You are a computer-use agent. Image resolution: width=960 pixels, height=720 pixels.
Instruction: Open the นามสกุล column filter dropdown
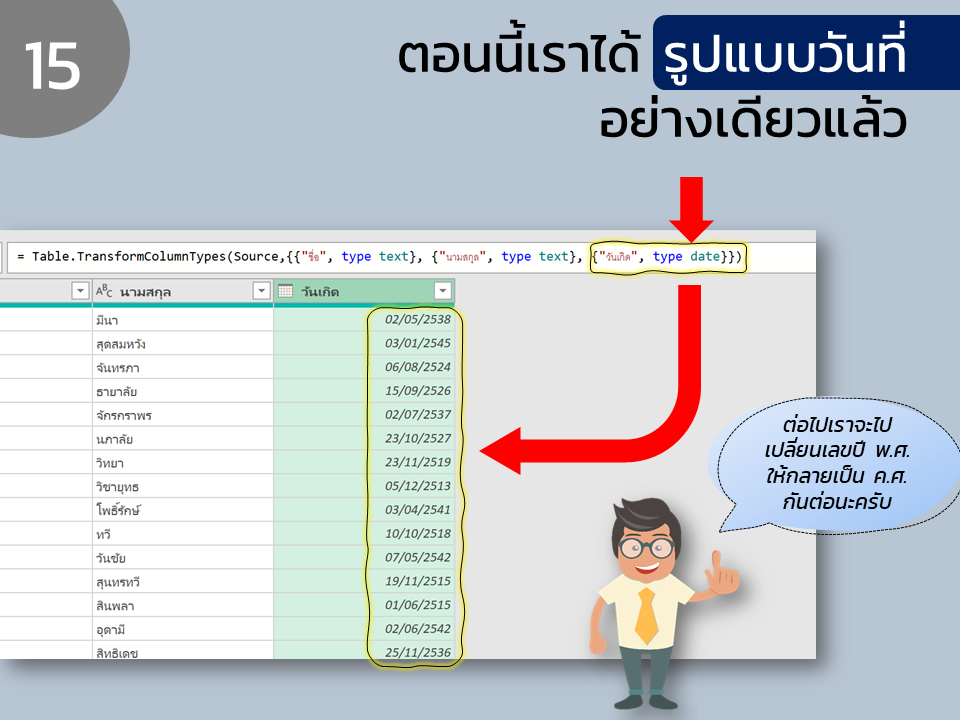pyautogui.click(x=261, y=291)
